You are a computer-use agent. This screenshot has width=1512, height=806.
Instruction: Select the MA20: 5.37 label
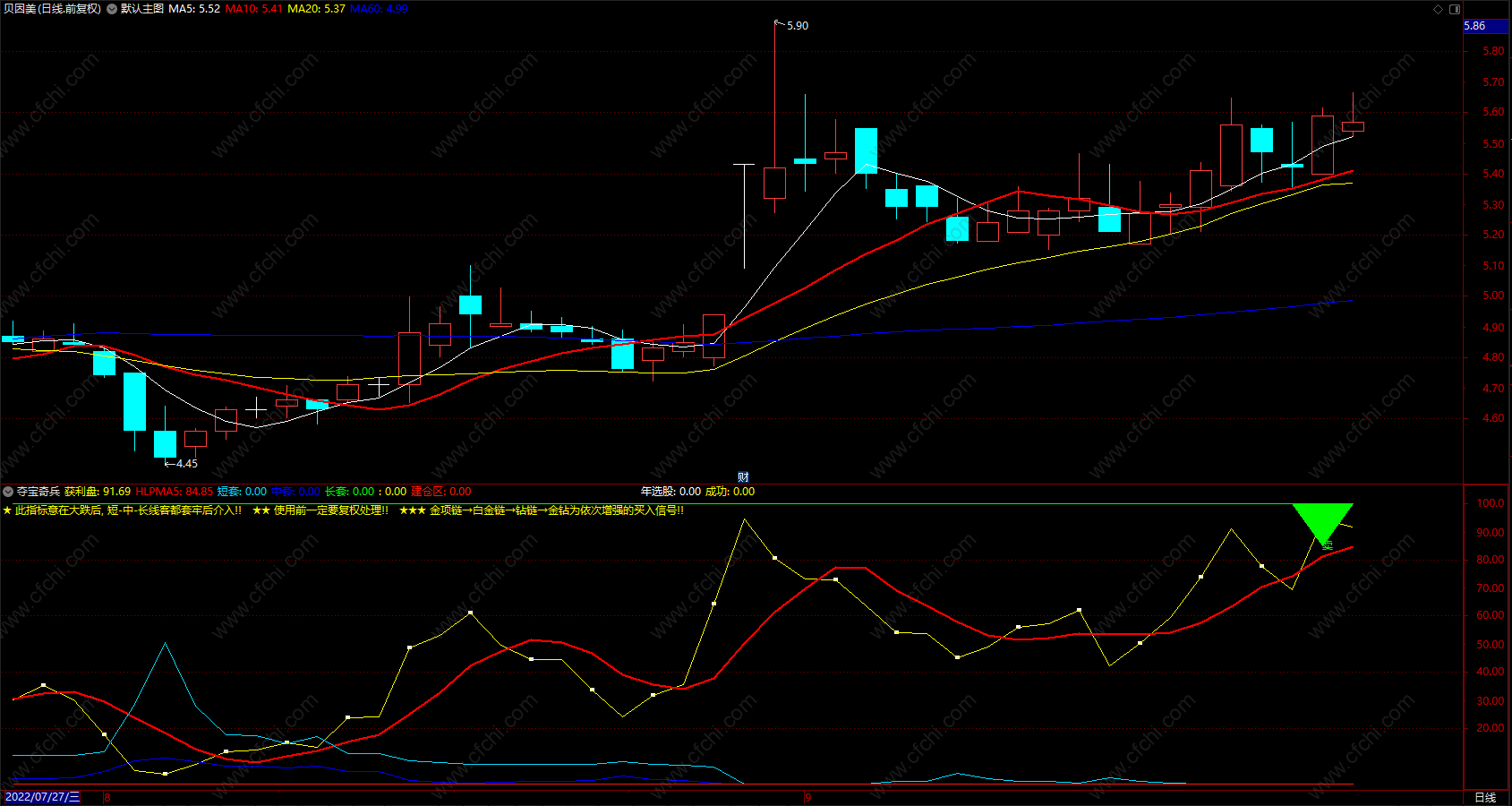[316, 9]
